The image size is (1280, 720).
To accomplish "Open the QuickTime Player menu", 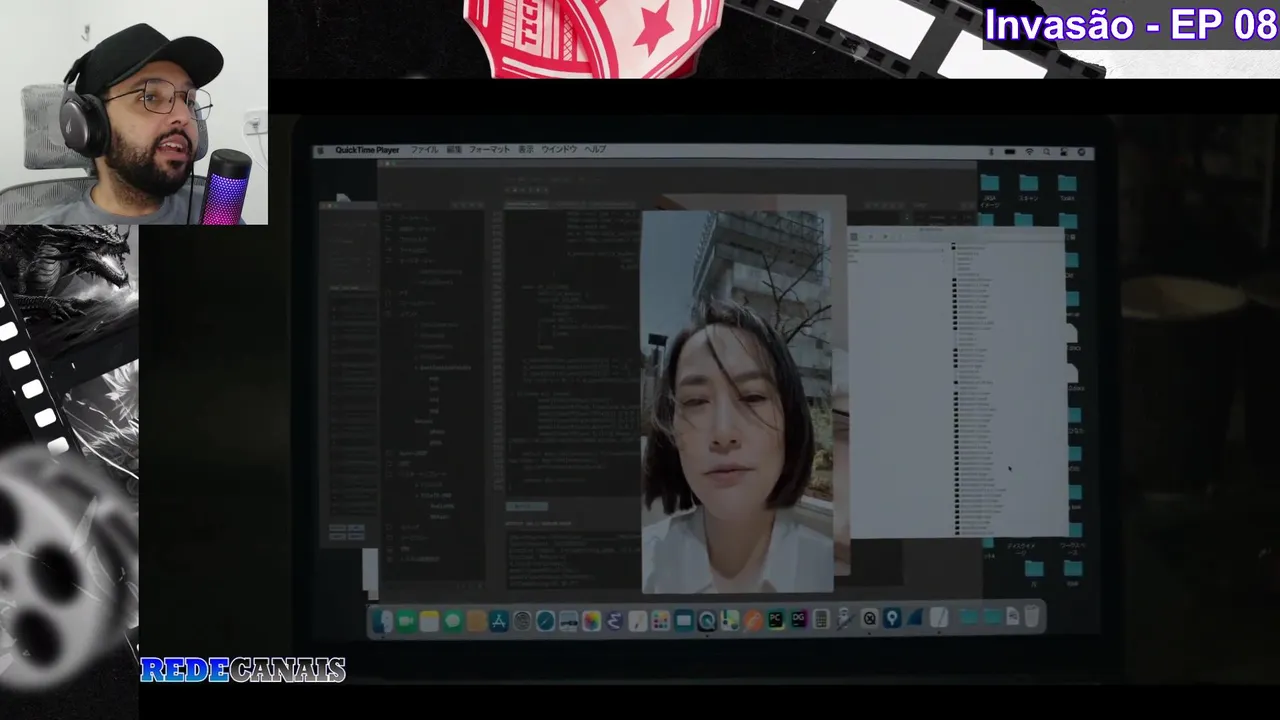I will coord(367,150).
